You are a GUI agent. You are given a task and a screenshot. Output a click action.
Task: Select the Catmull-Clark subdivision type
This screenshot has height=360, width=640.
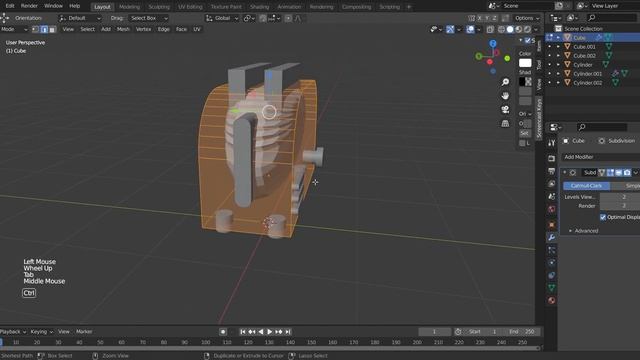click(587, 186)
